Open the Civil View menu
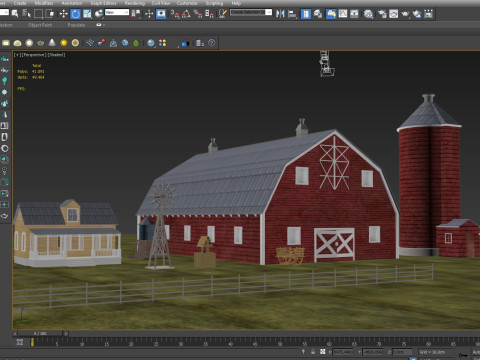This screenshot has height=360, width=480. 161,3
